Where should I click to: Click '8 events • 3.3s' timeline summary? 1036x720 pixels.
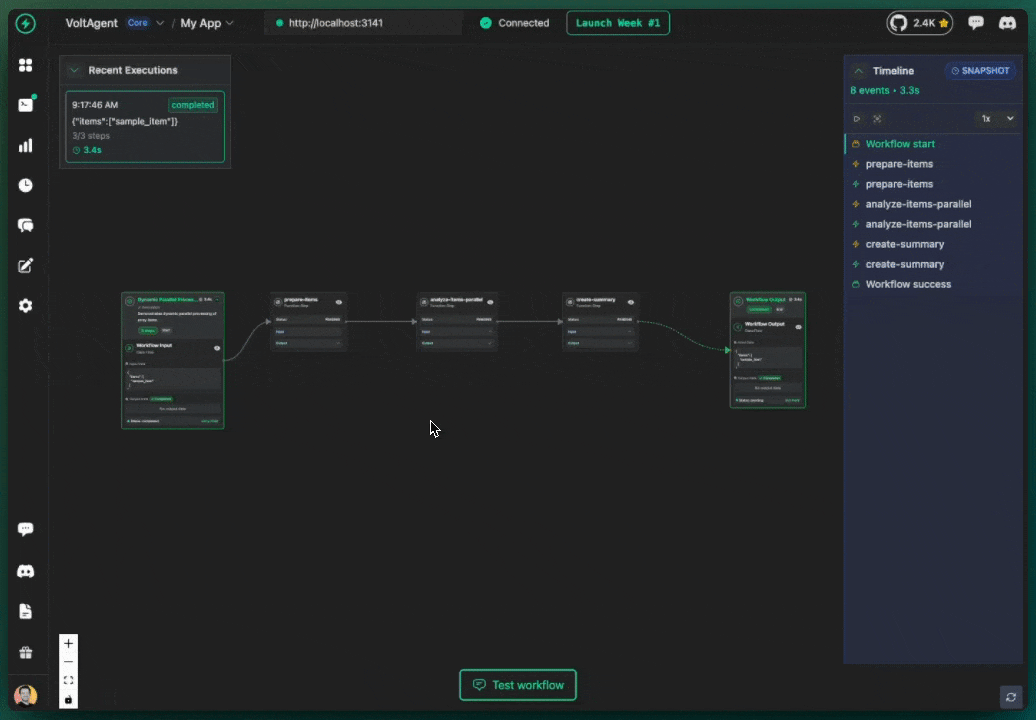[885, 90]
